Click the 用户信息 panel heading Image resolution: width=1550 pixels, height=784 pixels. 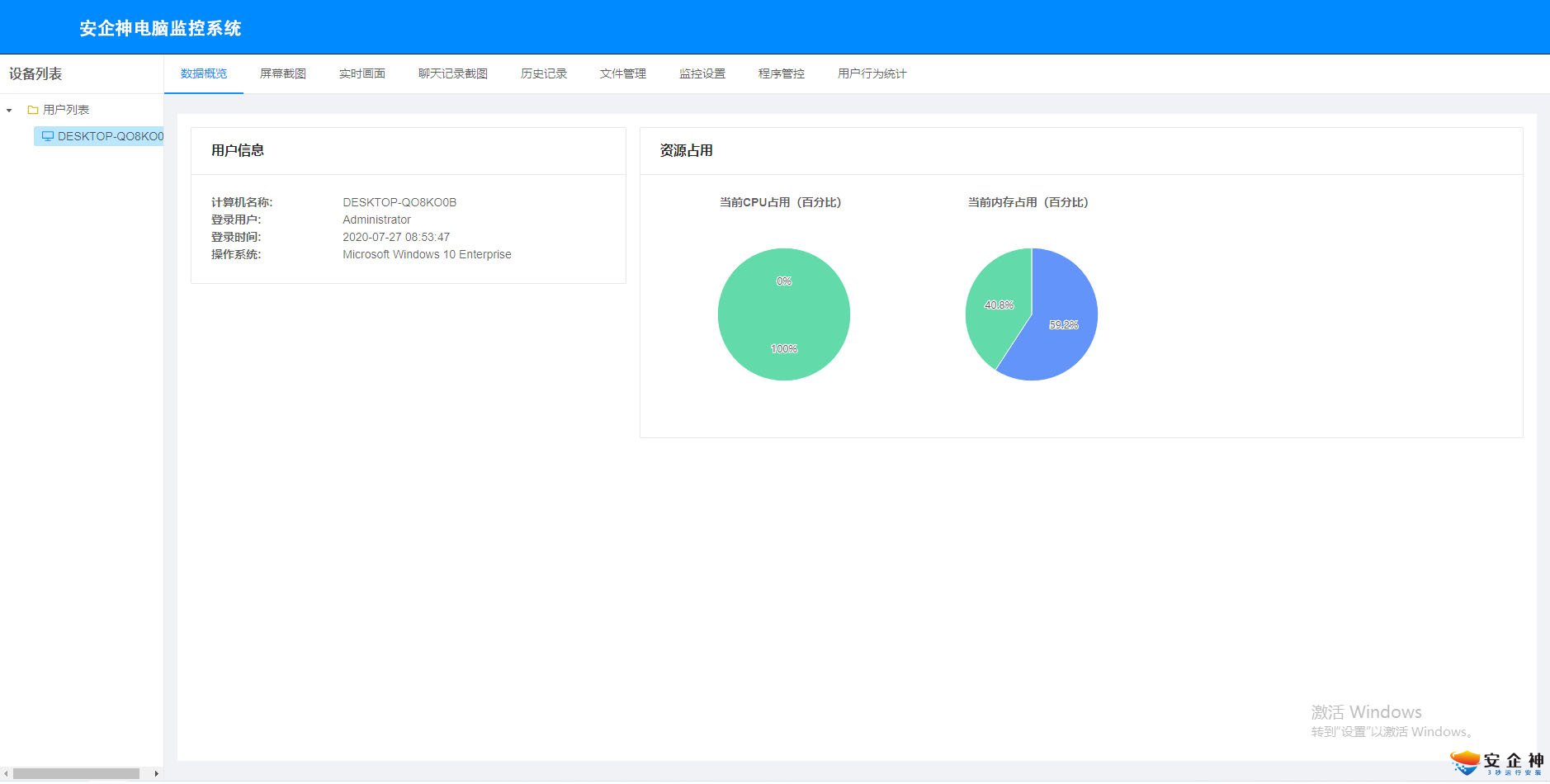[x=238, y=150]
